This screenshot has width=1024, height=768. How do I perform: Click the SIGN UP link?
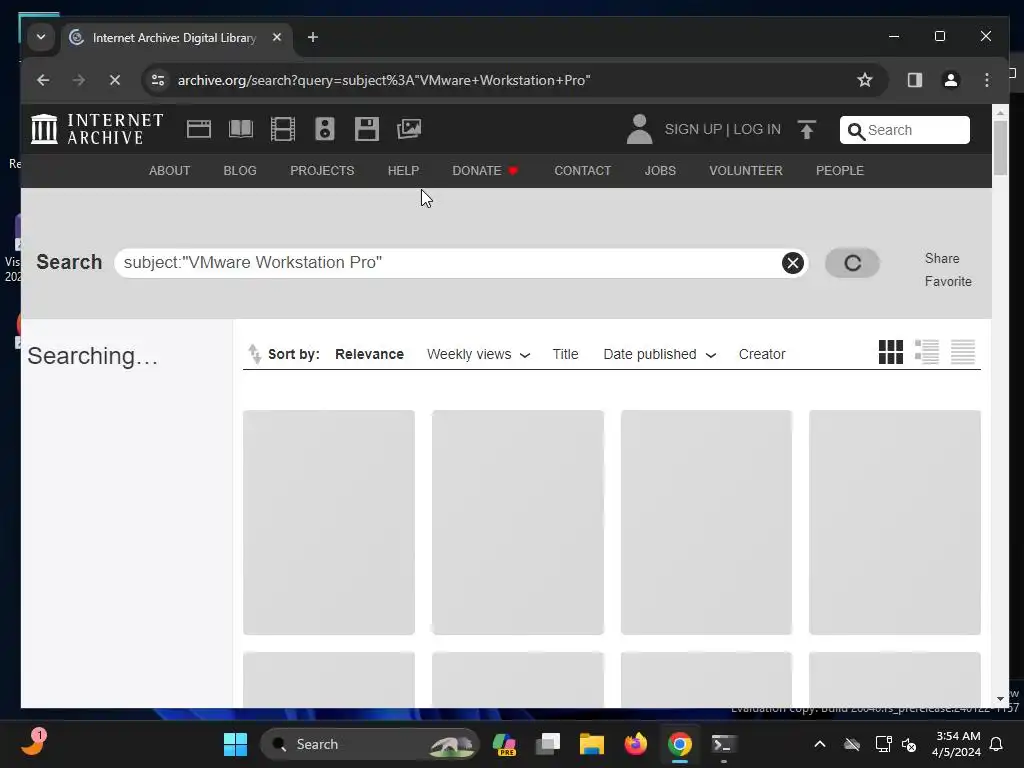693,129
